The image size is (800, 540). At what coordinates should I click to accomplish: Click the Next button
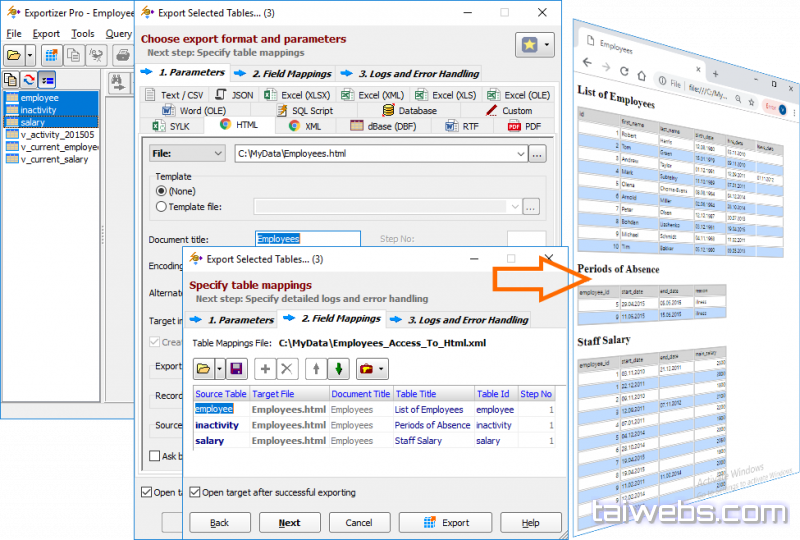[x=290, y=523]
